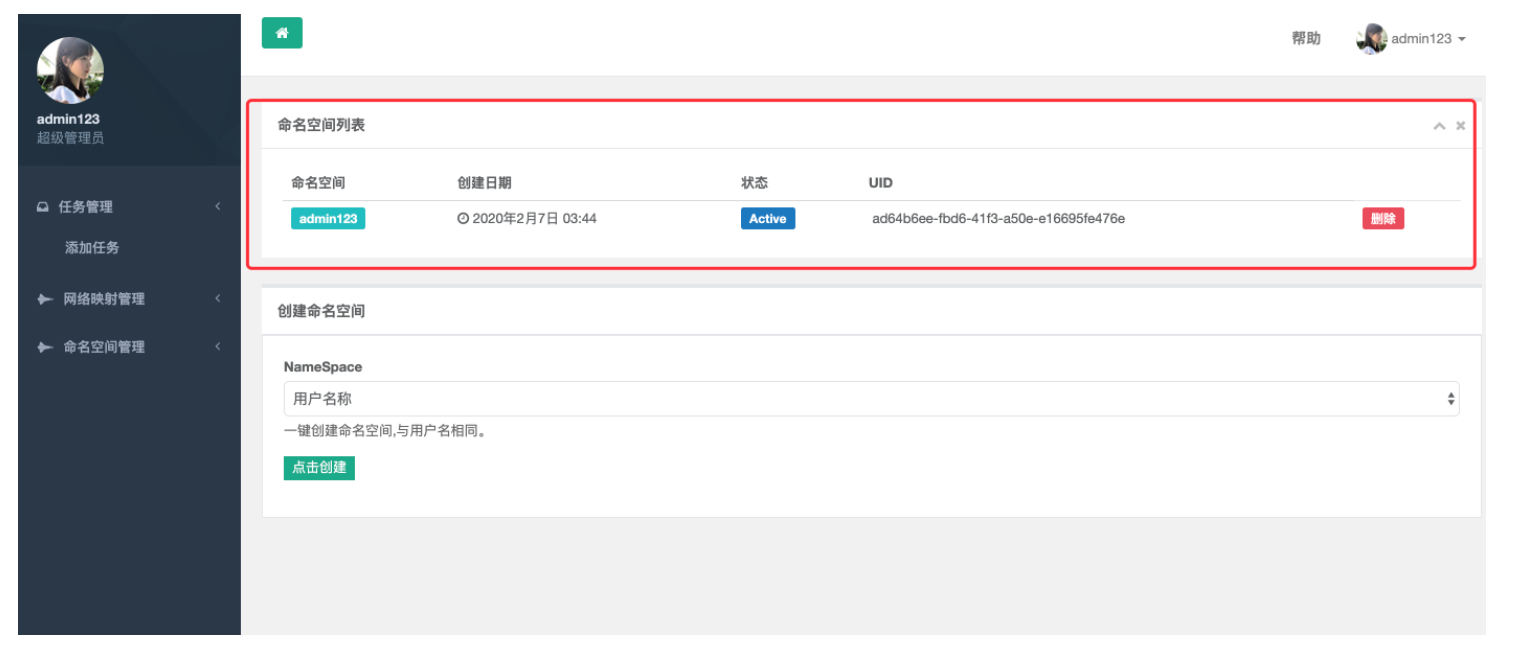Expand the 命名空间管理 chevron arrow
This screenshot has width=1522, height=672.
coord(217,346)
